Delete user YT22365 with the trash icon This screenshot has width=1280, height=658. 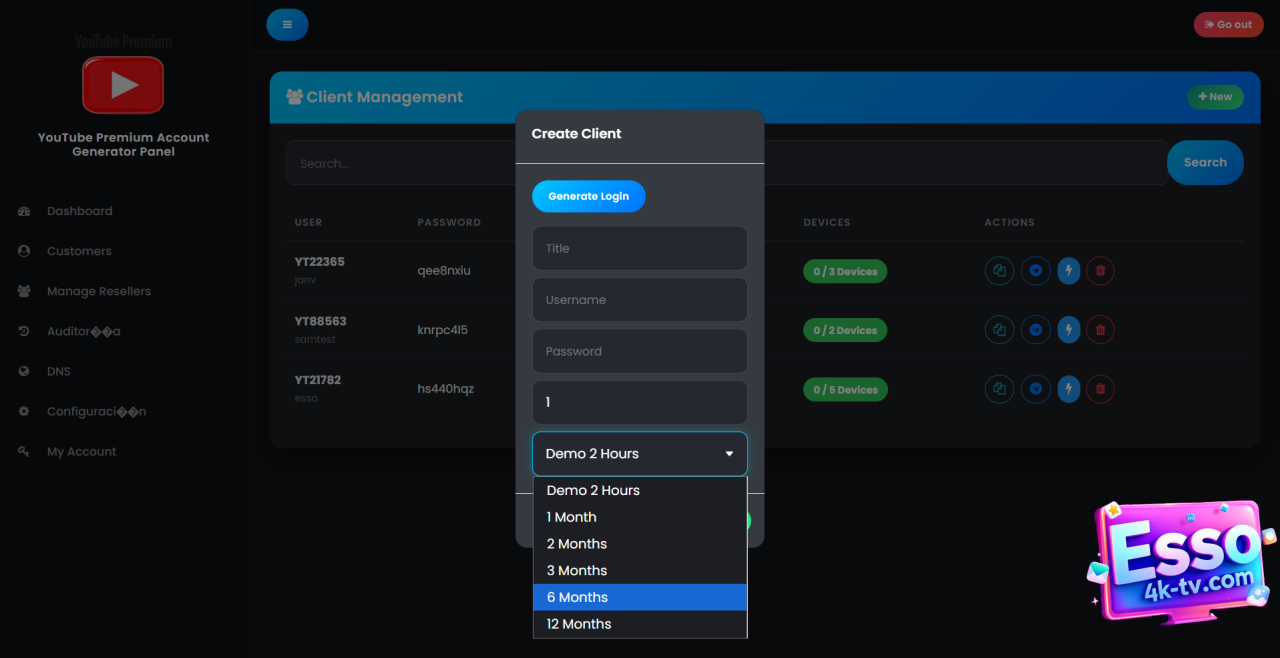pyautogui.click(x=1100, y=271)
